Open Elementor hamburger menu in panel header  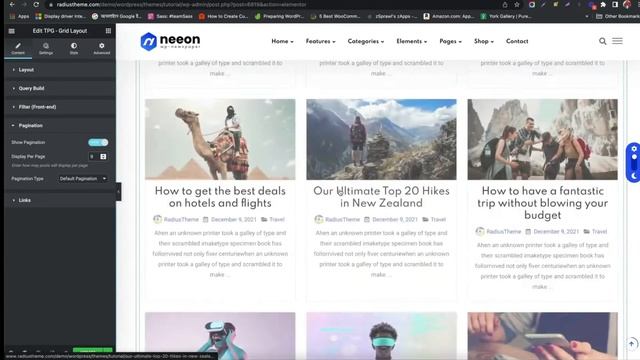pyautogui.click(x=11, y=31)
